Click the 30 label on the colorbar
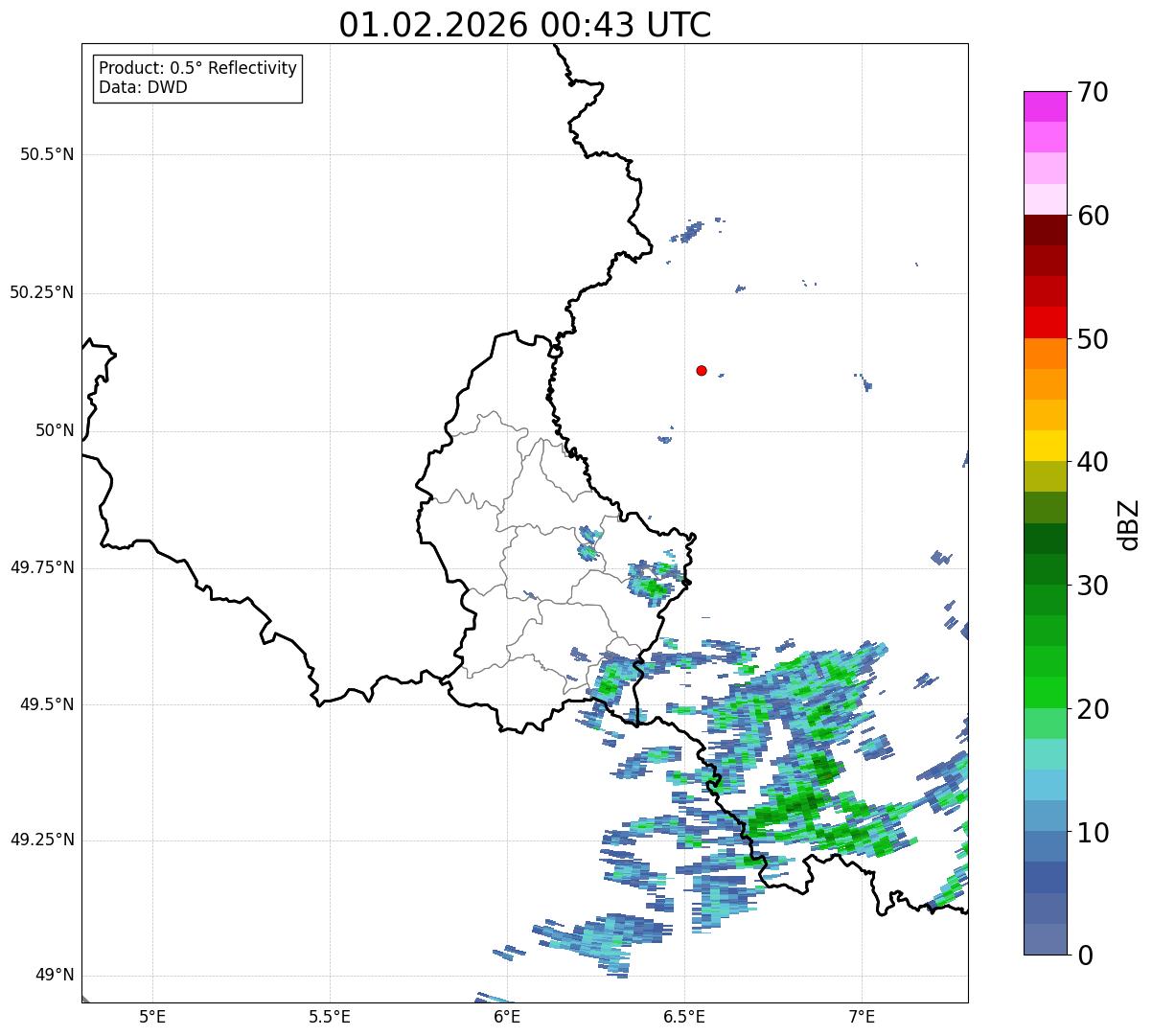1152x1036 pixels. 1092,586
